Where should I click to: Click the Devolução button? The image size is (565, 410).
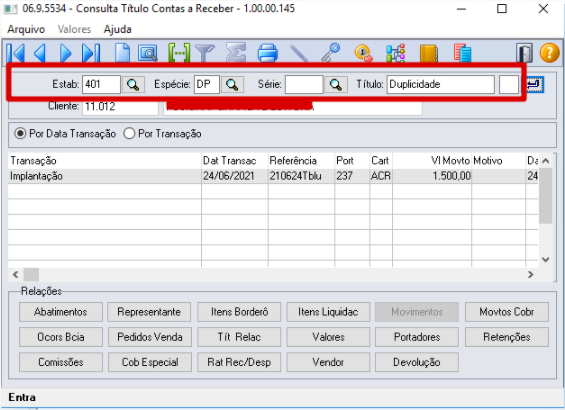(417, 362)
